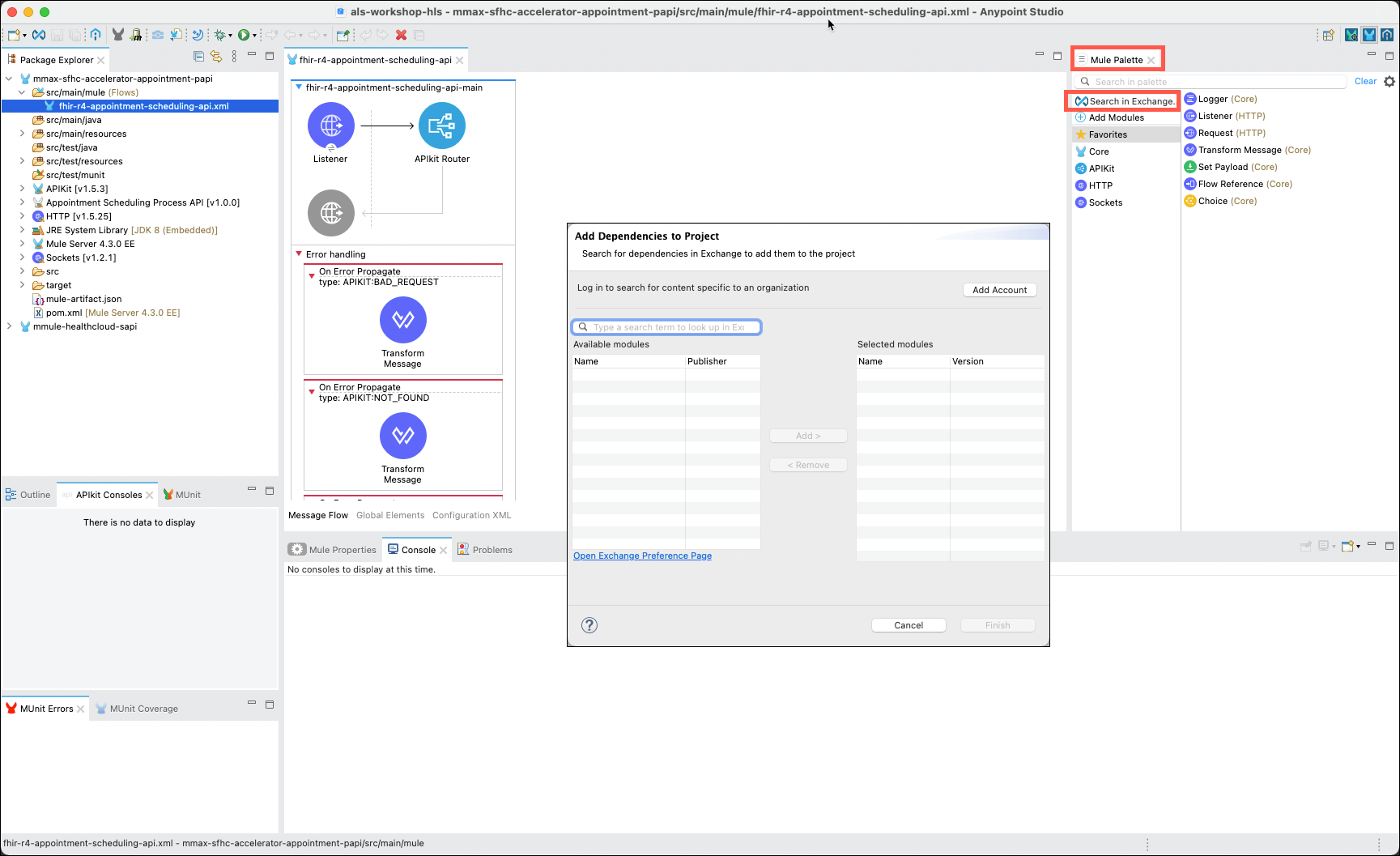Click Clear link in Mule Palette
Viewport: 1400px width, 856px height.
[x=1365, y=81]
